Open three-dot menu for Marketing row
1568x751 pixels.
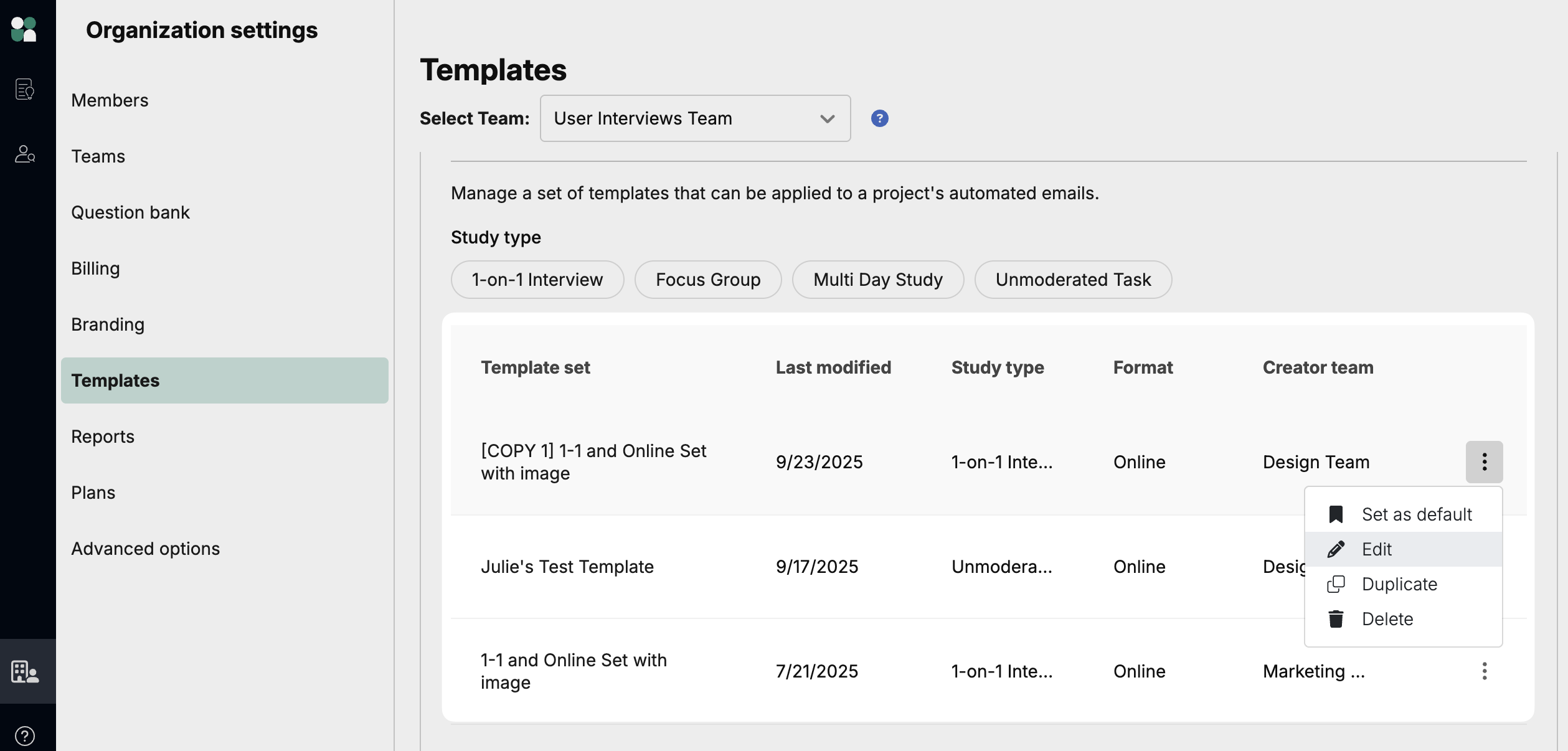(1484, 671)
